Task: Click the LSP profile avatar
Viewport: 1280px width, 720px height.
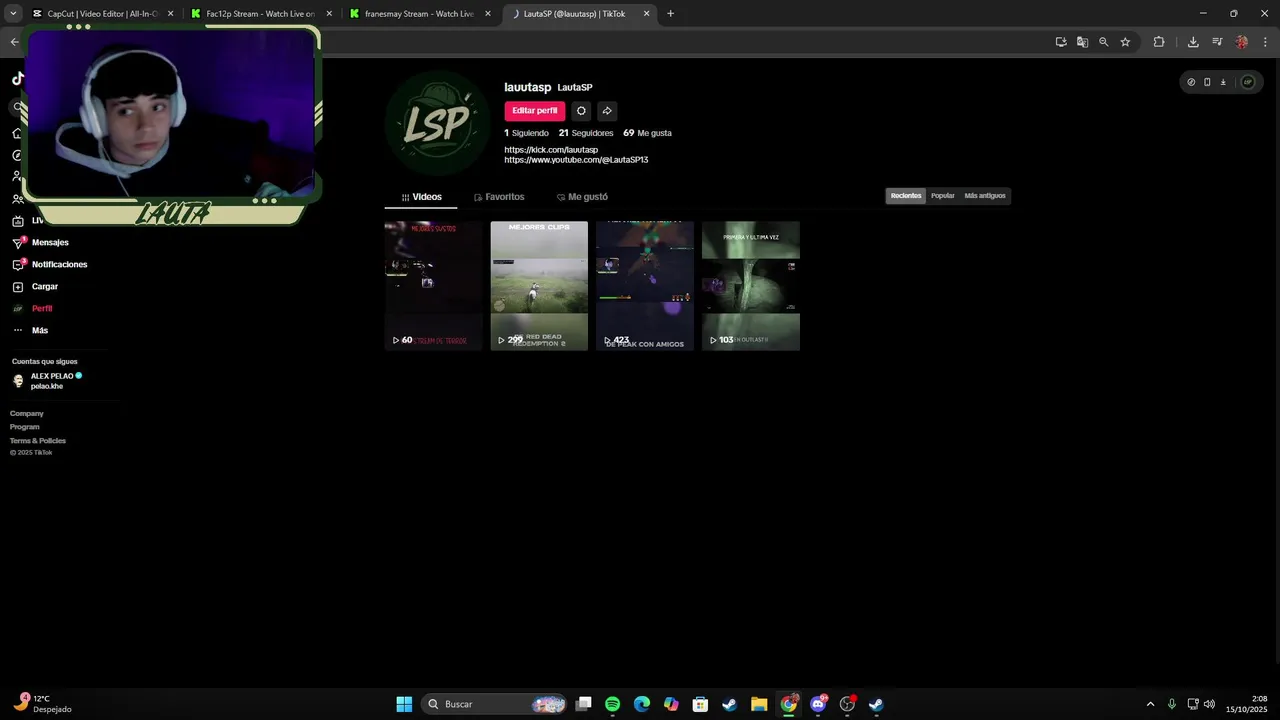Action: 437,124
